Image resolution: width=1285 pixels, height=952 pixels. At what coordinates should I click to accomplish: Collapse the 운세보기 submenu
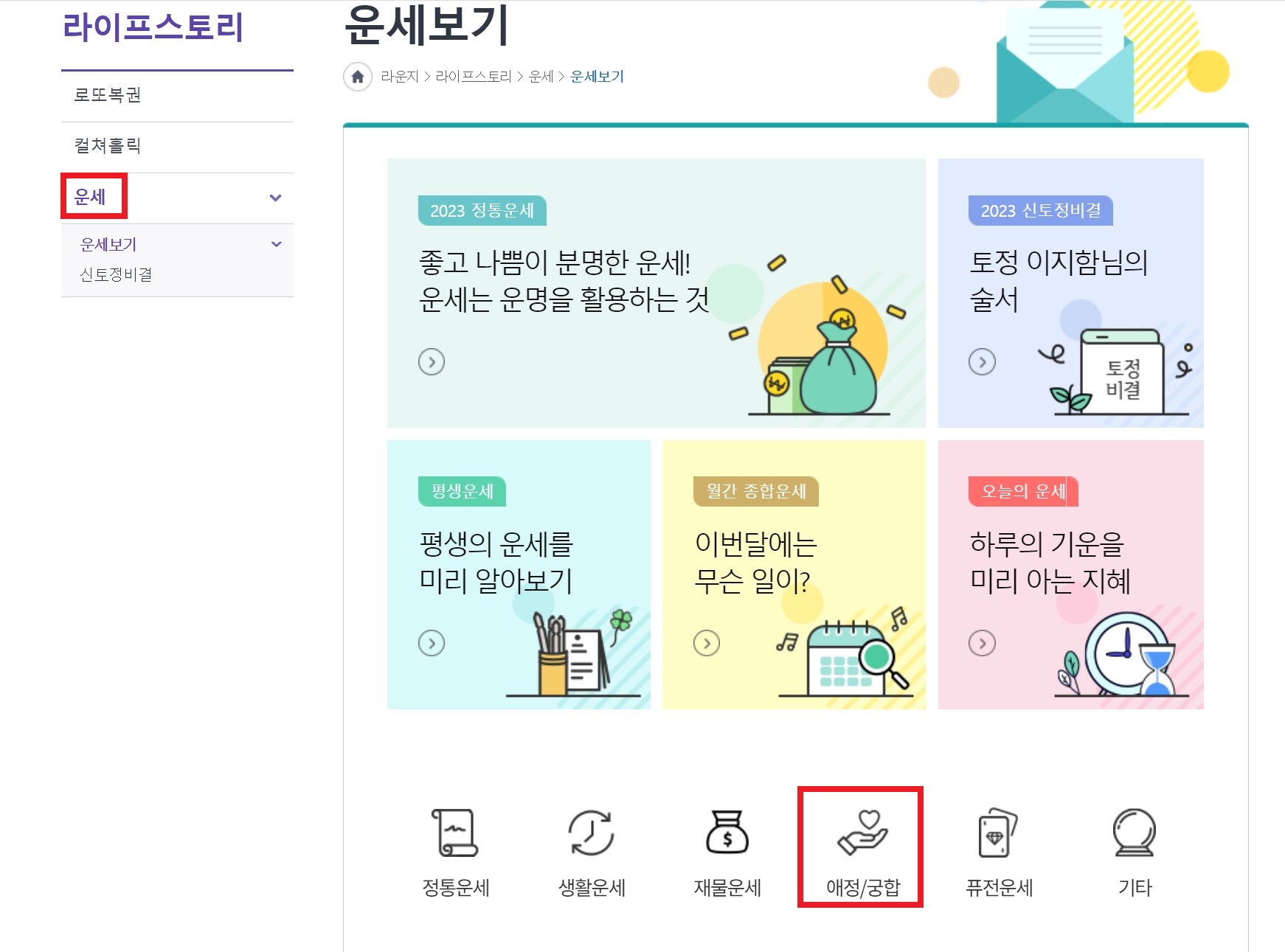[276, 243]
